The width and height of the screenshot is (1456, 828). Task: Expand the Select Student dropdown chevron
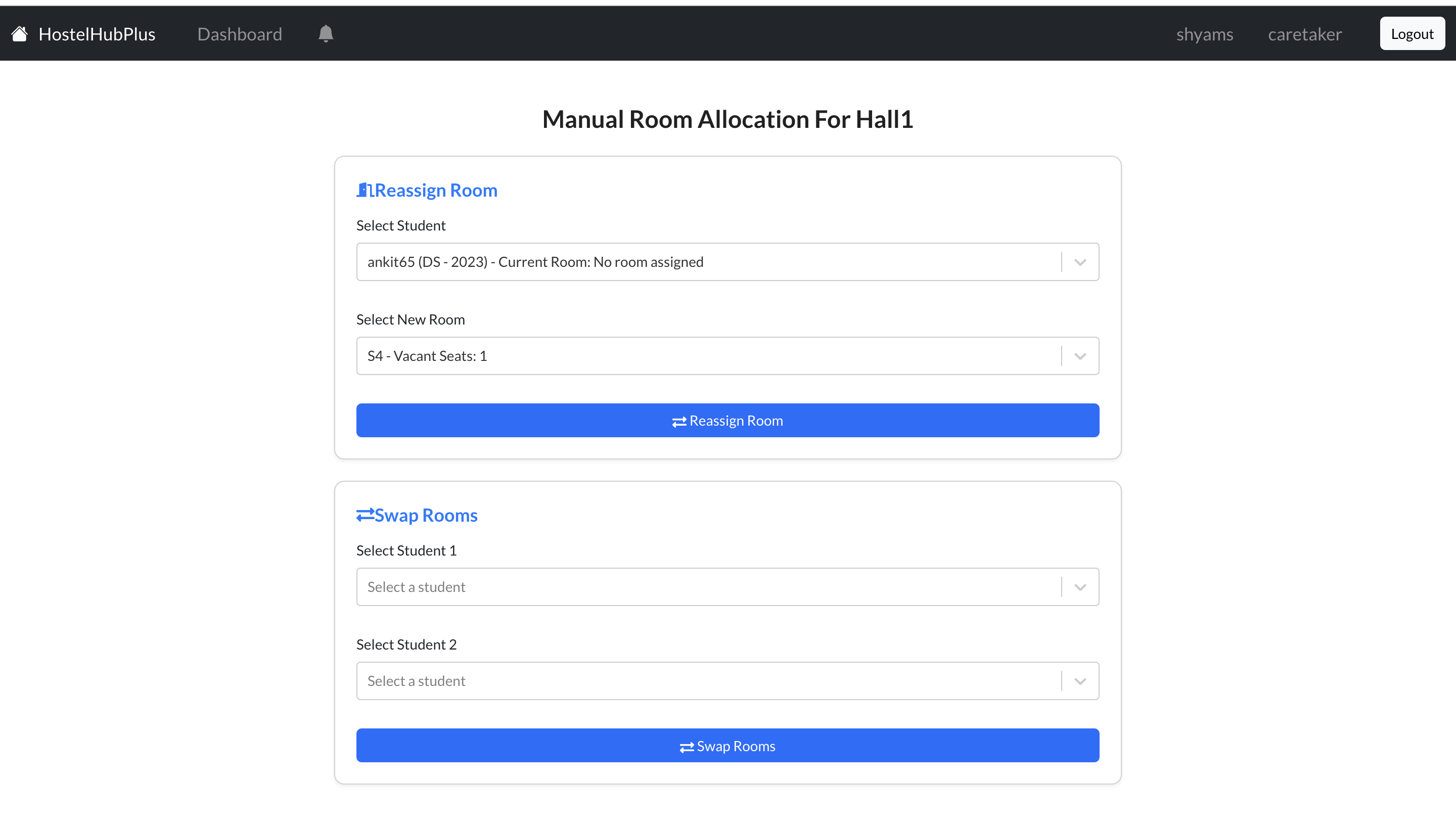pyautogui.click(x=1079, y=262)
